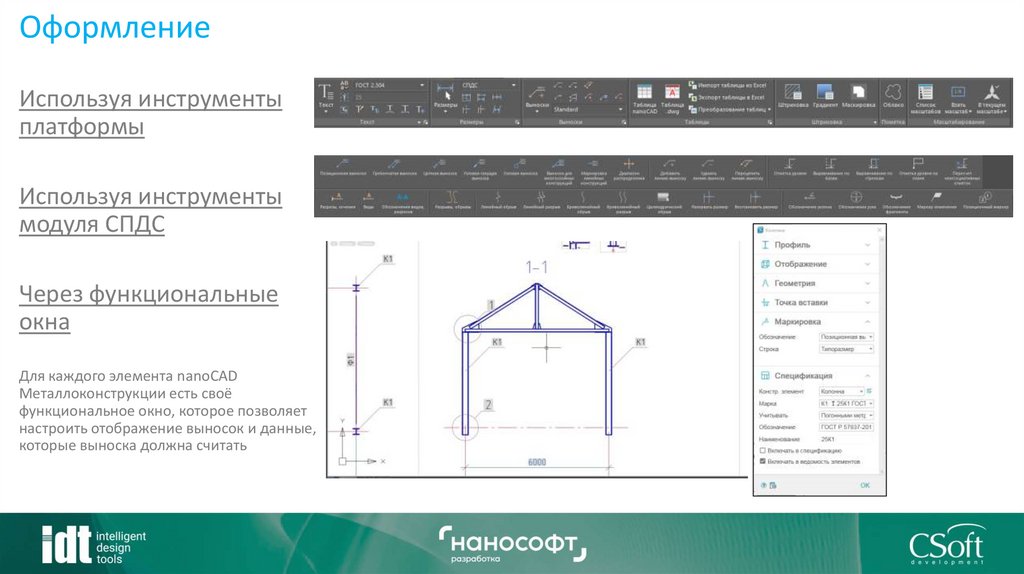Viewport: 1024px width, 574px height.
Task: Click link Используя инструменты платформы
Action: coord(150,112)
